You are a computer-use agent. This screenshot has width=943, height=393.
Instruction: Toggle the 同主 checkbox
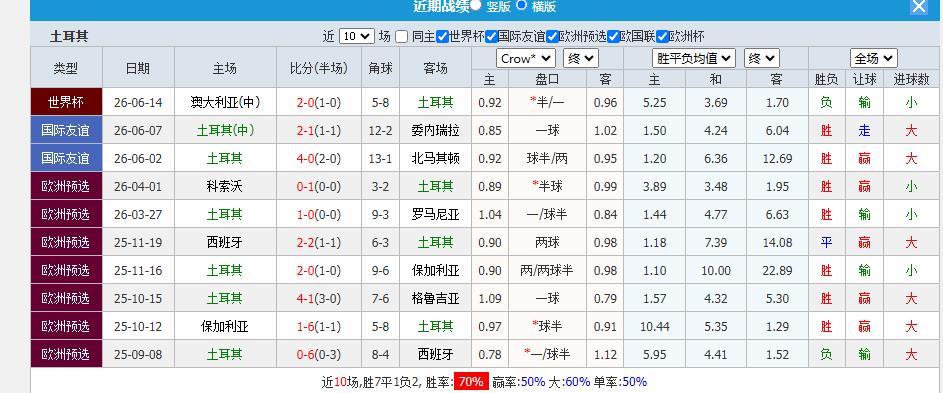[402, 36]
